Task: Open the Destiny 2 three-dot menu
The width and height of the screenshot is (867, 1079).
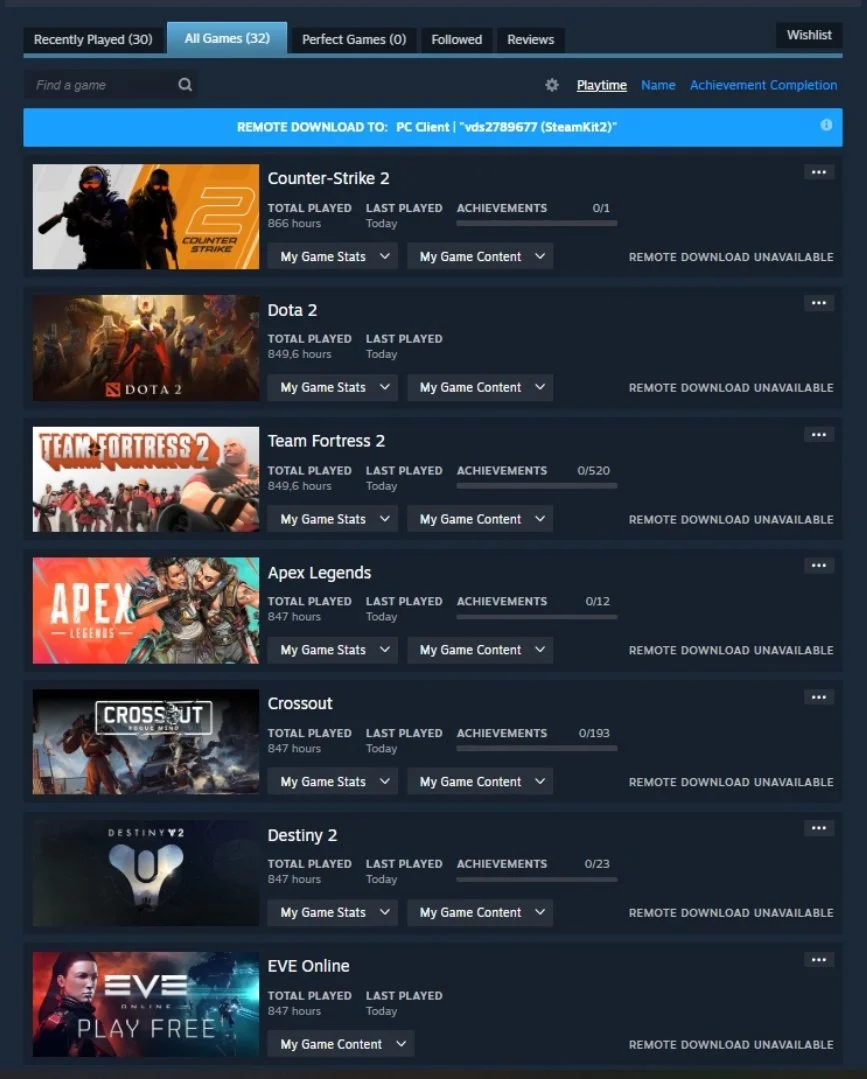Action: coord(819,828)
